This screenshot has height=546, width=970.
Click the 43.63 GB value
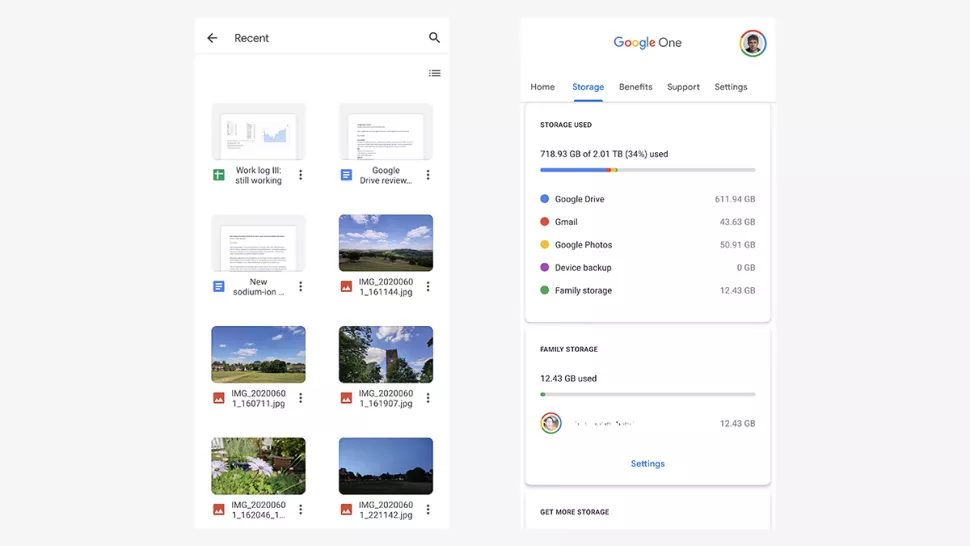pos(737,222)
